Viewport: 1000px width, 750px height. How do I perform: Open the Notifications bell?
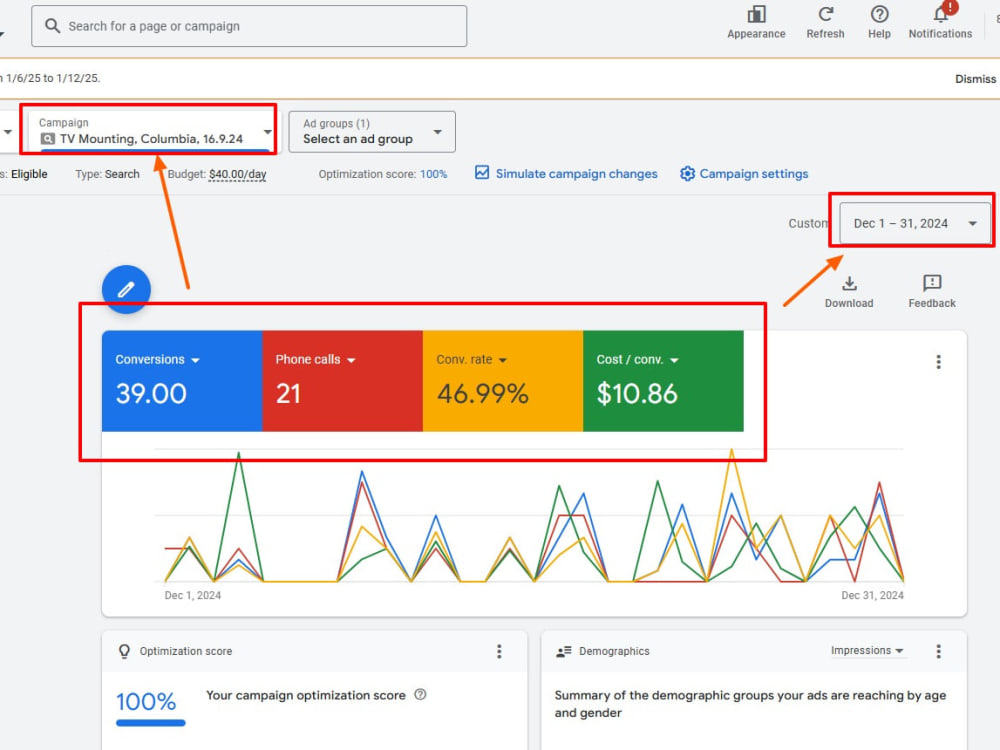(x=941, y=14)
